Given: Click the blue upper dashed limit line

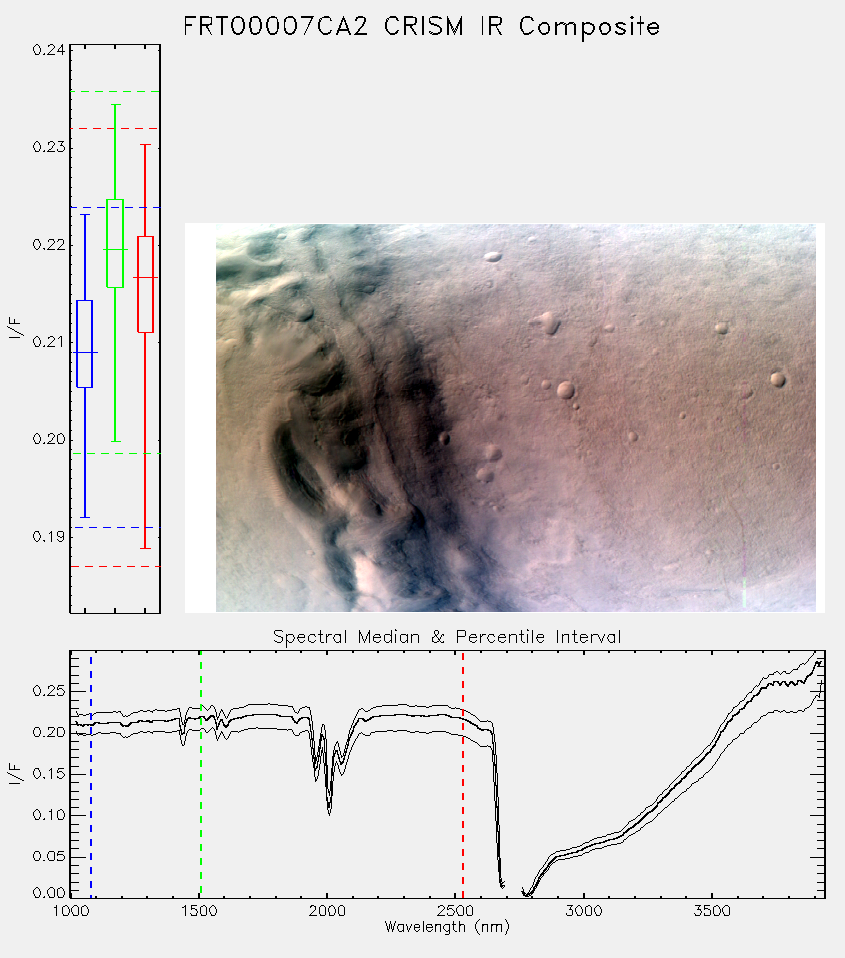Looking at the screenshot, I should (115, 208).
